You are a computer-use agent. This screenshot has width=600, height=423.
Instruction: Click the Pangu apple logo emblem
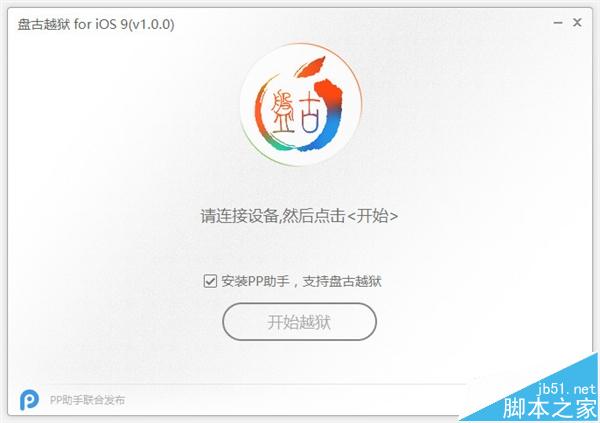300,105
